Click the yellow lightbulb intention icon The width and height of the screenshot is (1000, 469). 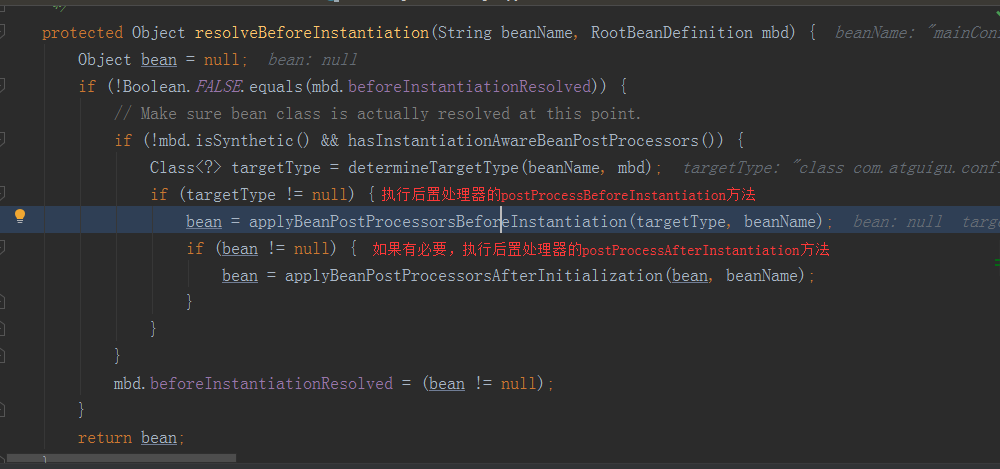pos(19,216)
